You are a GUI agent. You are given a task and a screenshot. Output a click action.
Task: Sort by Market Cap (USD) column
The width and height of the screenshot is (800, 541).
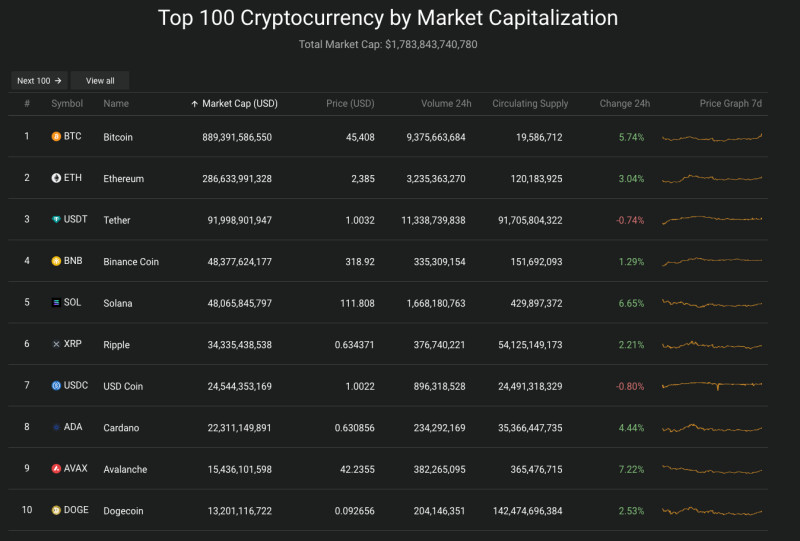234,104
